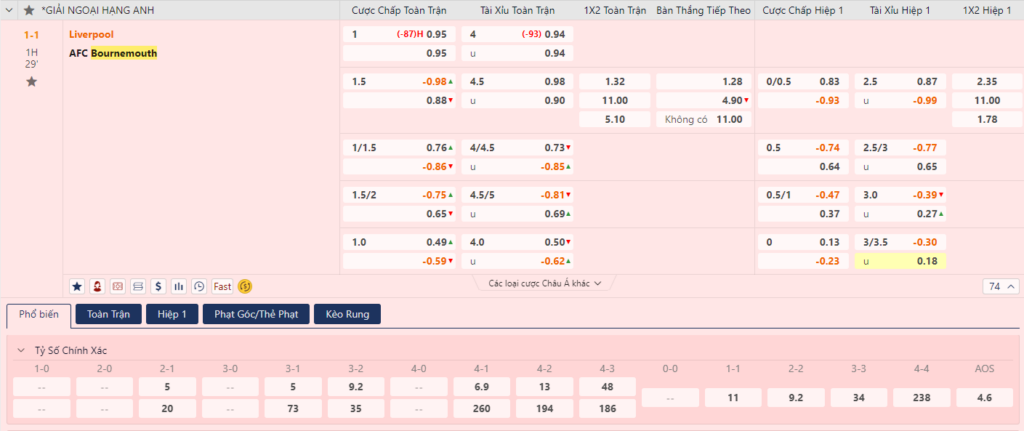Click the blue star icon in match toolbar

point(78,286)
